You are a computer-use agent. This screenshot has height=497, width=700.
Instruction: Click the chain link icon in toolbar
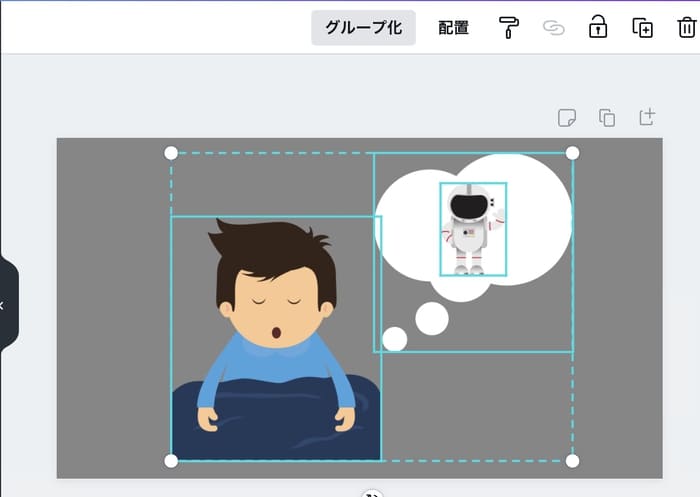553,28
